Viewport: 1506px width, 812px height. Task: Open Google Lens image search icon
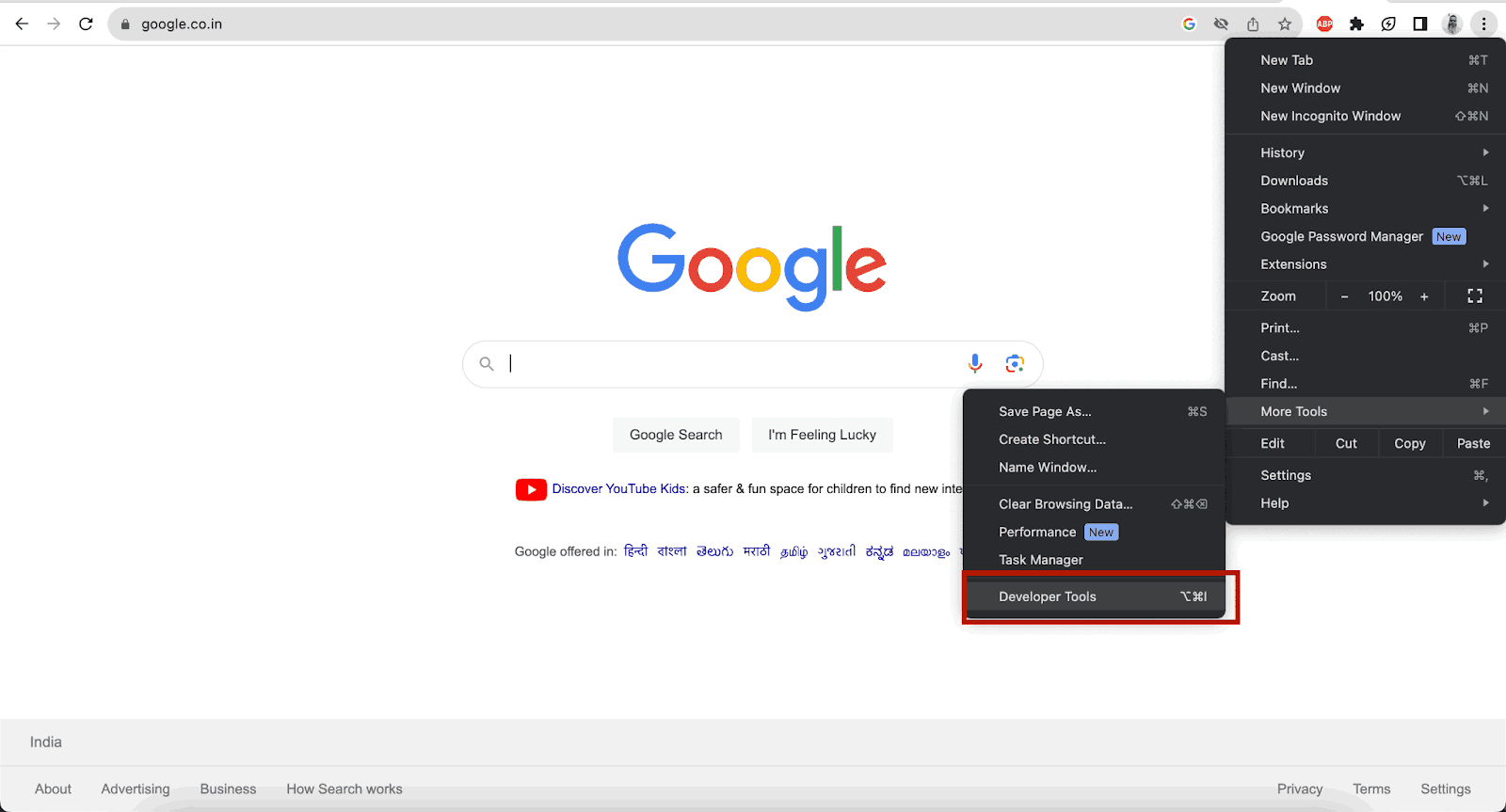coord(1015,363)
